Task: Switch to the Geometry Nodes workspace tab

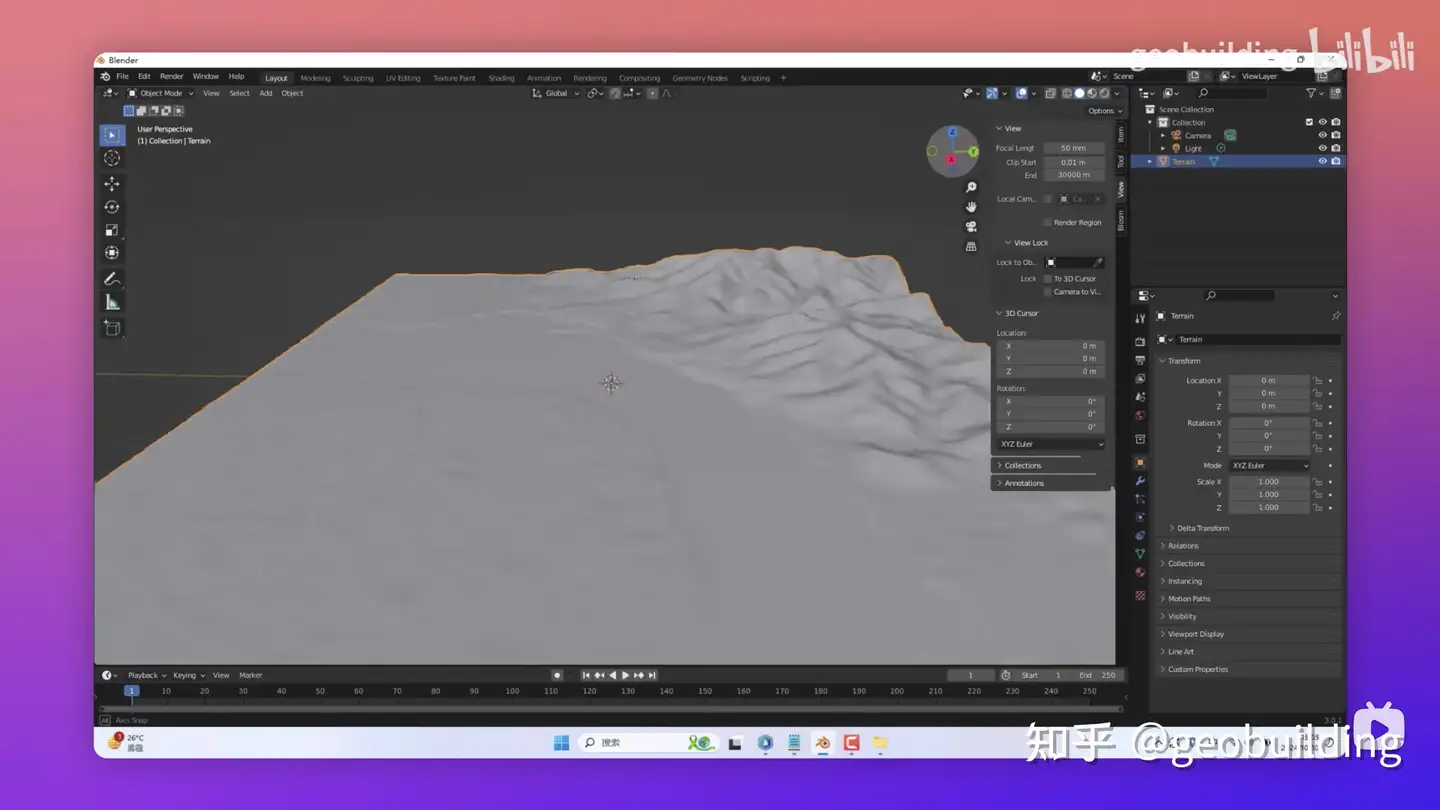Action: (700, 78)
